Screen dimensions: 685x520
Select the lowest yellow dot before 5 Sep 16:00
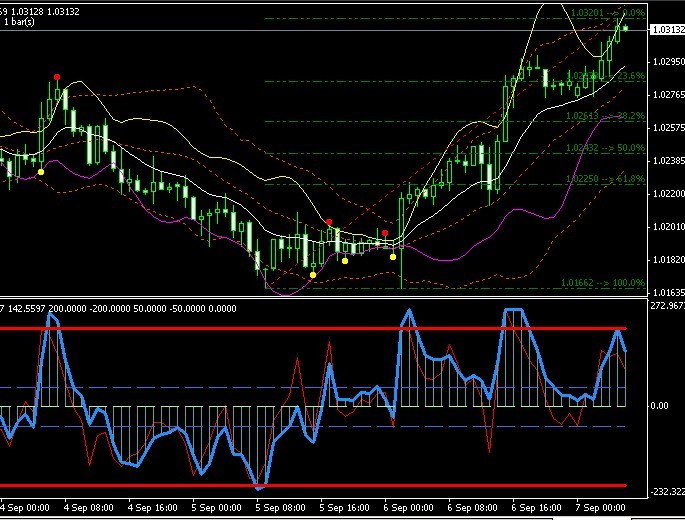(x=313, y=275)
